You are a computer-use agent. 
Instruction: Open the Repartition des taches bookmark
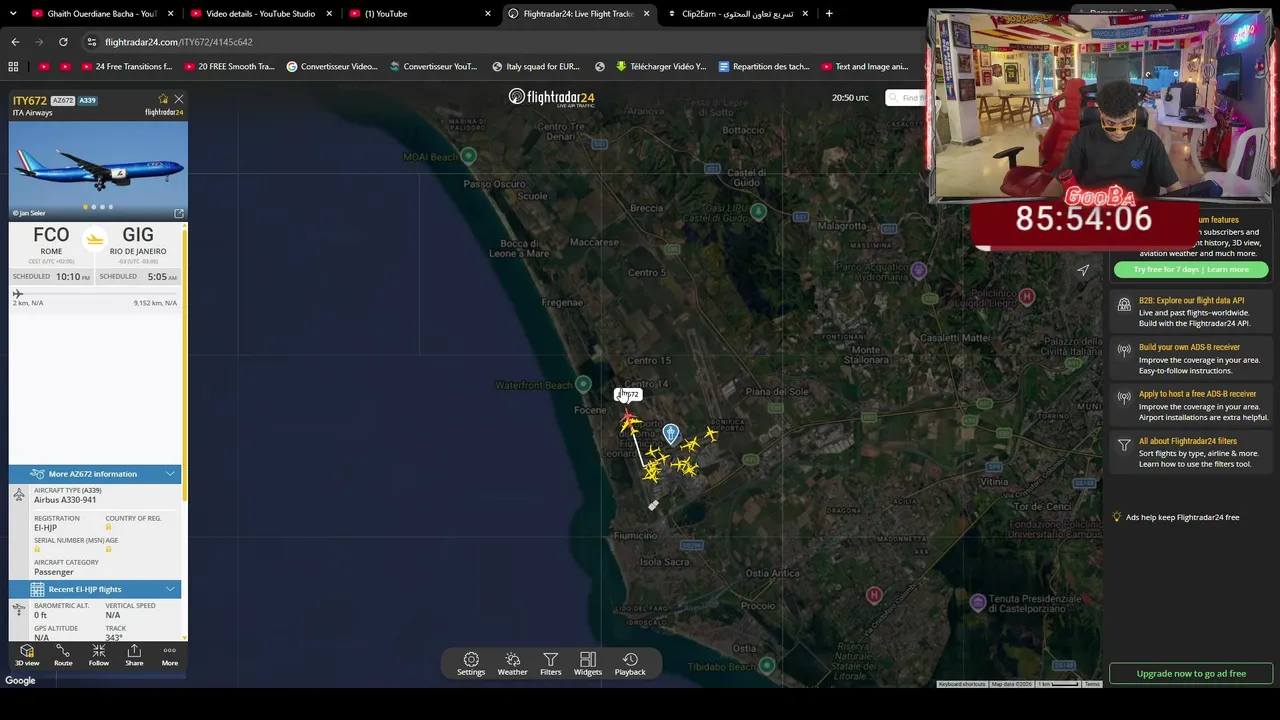click(x=764, y=67)
